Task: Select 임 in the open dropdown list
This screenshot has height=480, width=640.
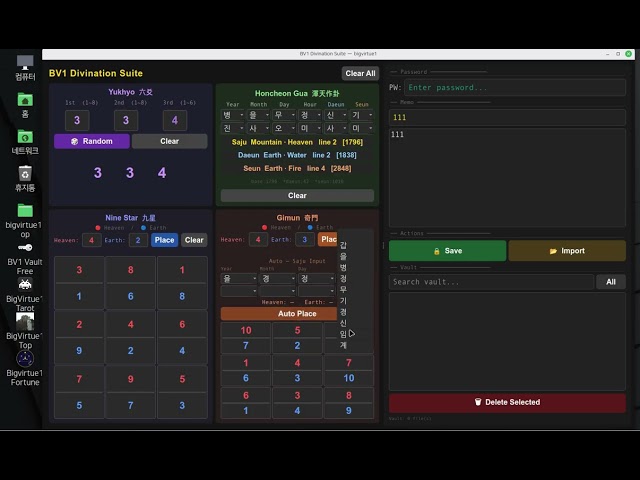Action: 343,334
